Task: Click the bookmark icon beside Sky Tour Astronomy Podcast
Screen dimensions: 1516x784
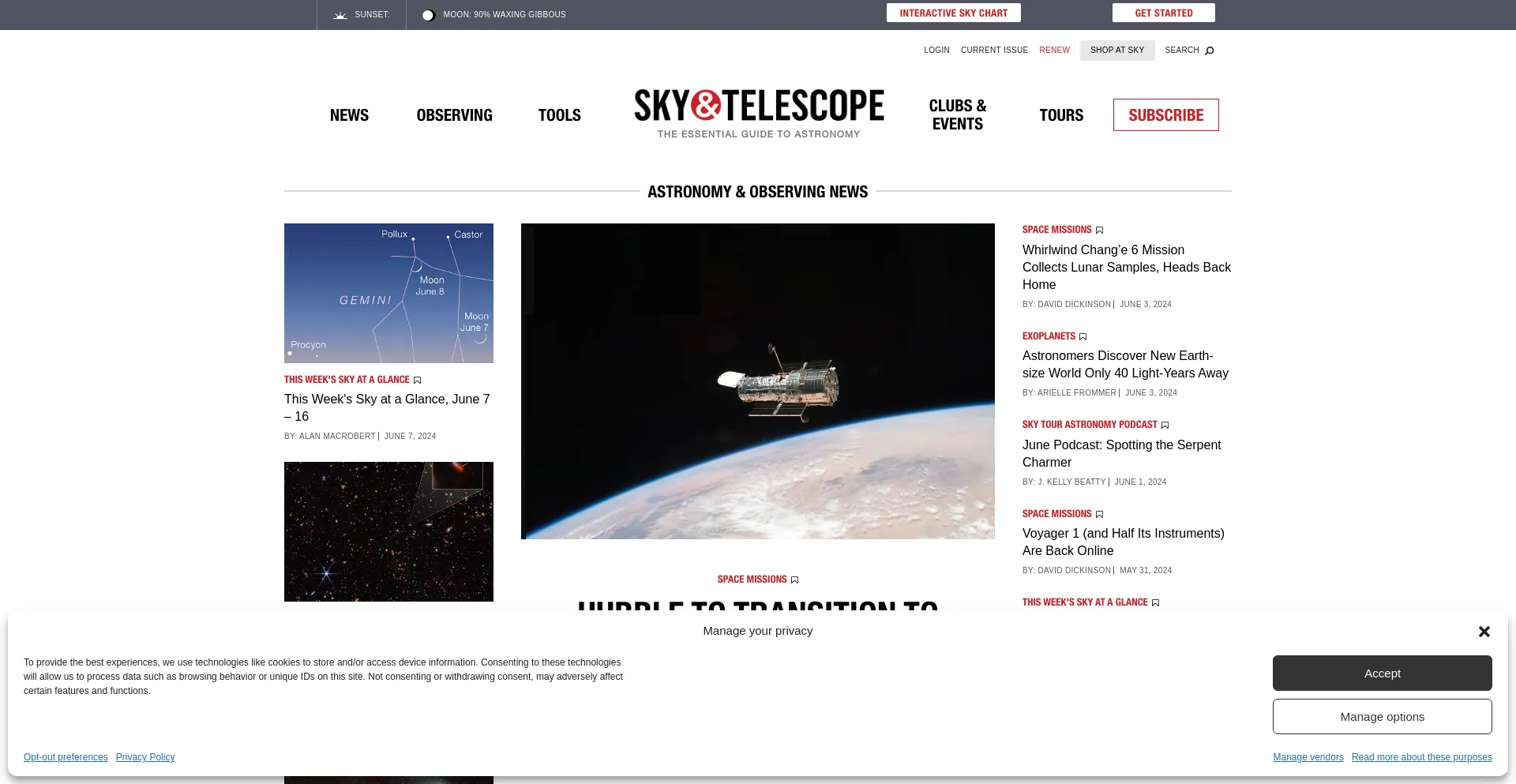Action: (x=1165, y=425)
